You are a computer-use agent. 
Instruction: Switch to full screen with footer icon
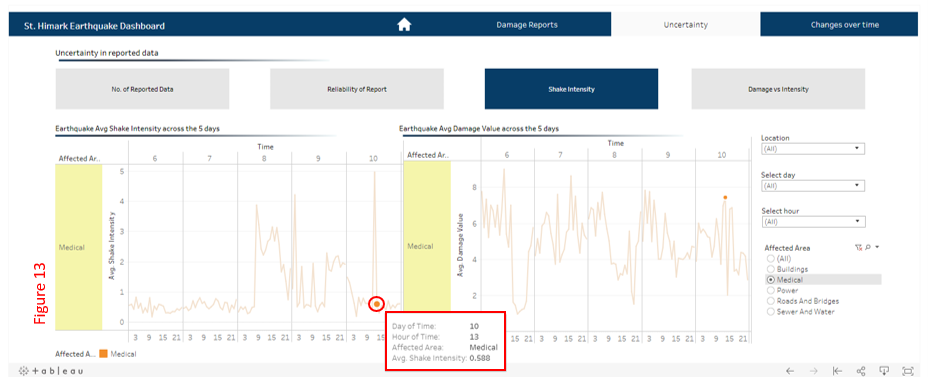point(908,371)
